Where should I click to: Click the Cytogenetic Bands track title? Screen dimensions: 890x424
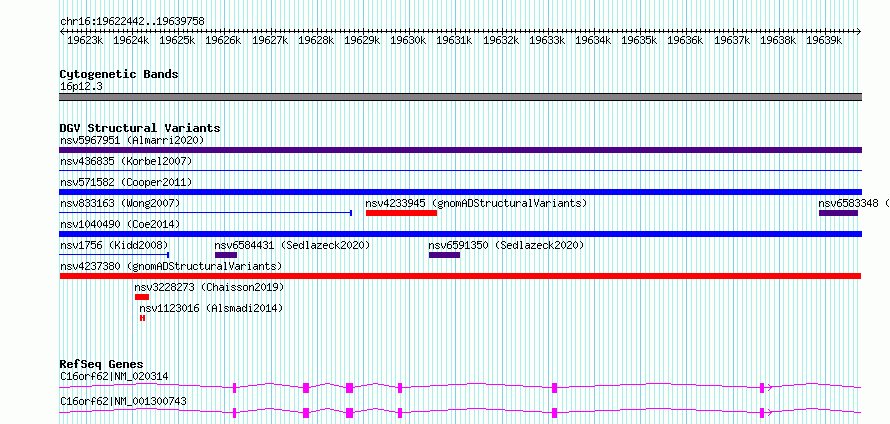(x=119, y=74)
